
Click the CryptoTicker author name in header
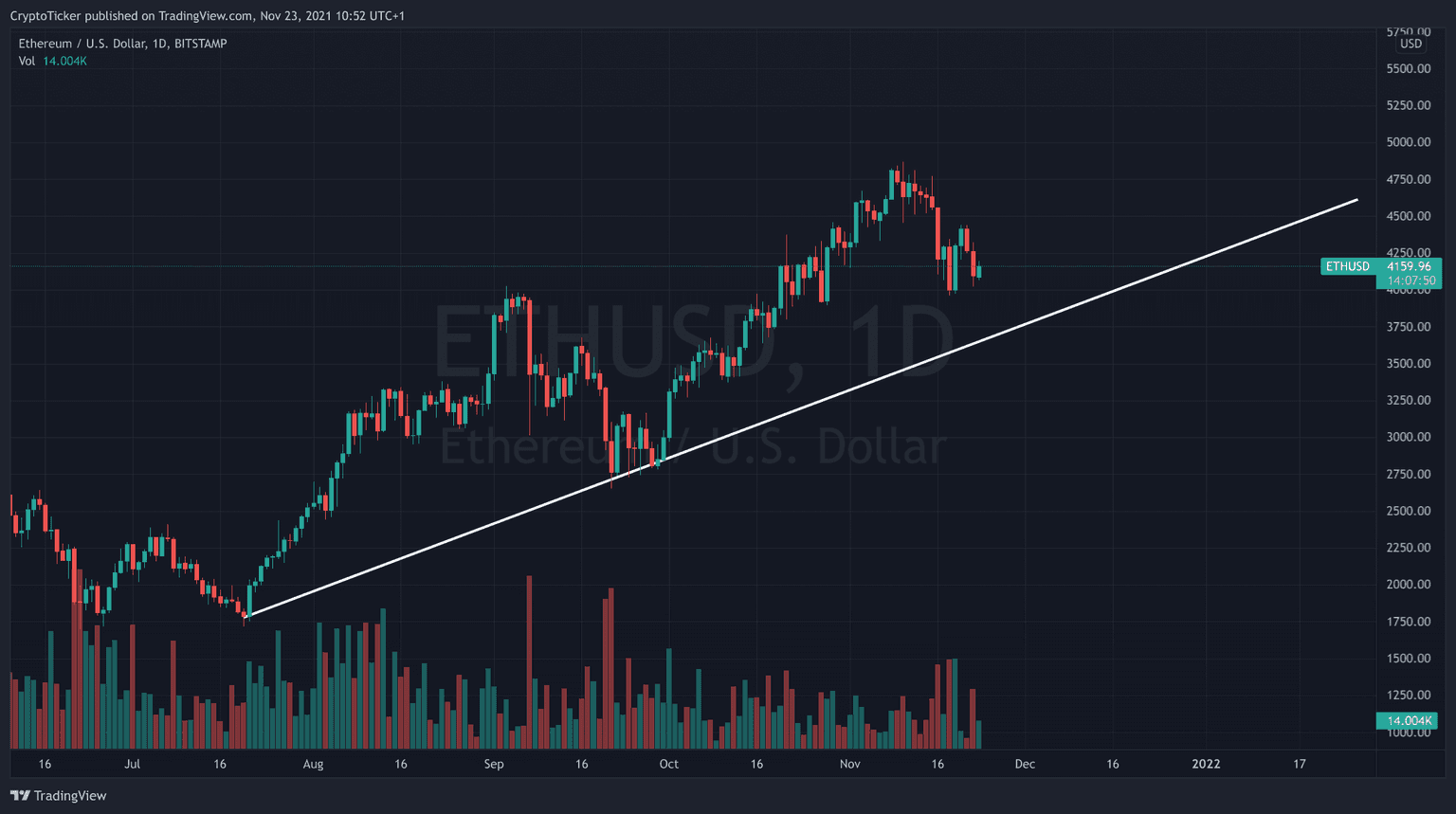coord(45,16)
